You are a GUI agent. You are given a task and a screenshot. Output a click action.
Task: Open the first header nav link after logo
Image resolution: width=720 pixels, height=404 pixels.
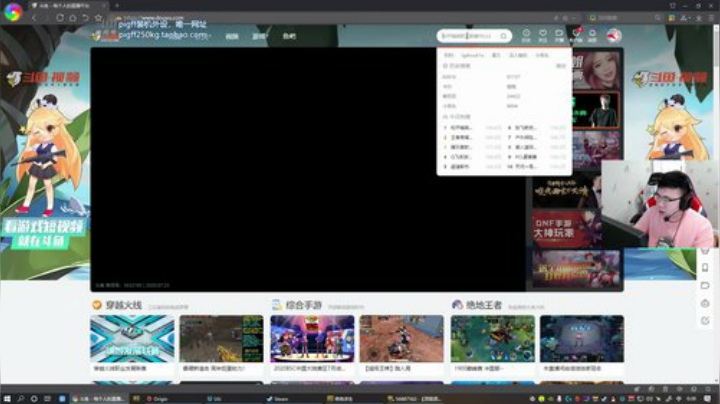pyautogui.click(x=232, y=36)
